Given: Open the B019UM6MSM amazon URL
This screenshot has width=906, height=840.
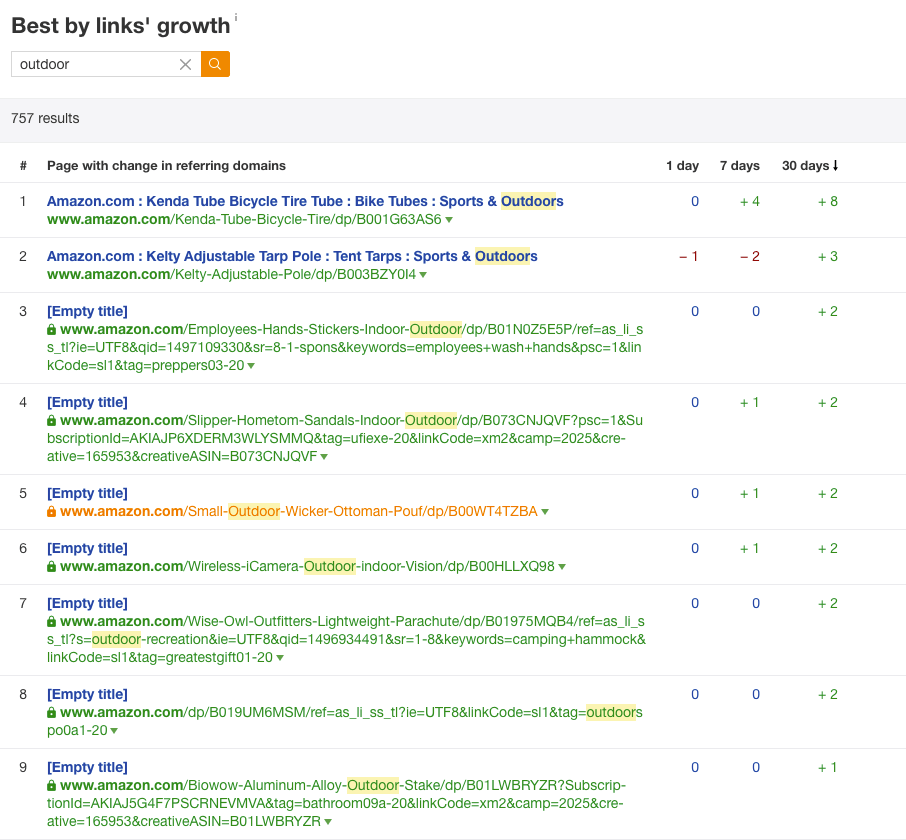Looking at the screenshot, I should pos(345,721).
